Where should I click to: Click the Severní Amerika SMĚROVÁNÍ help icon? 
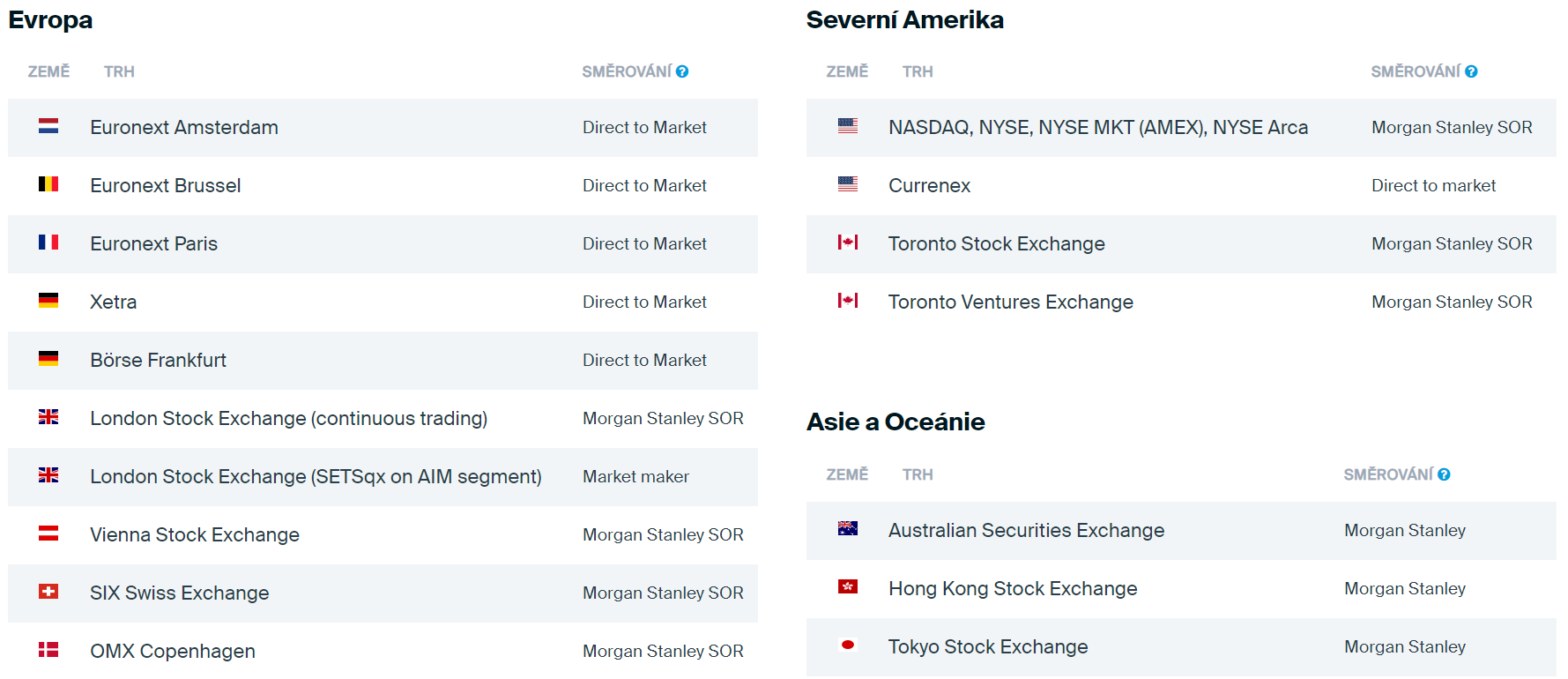[1471, 71]
